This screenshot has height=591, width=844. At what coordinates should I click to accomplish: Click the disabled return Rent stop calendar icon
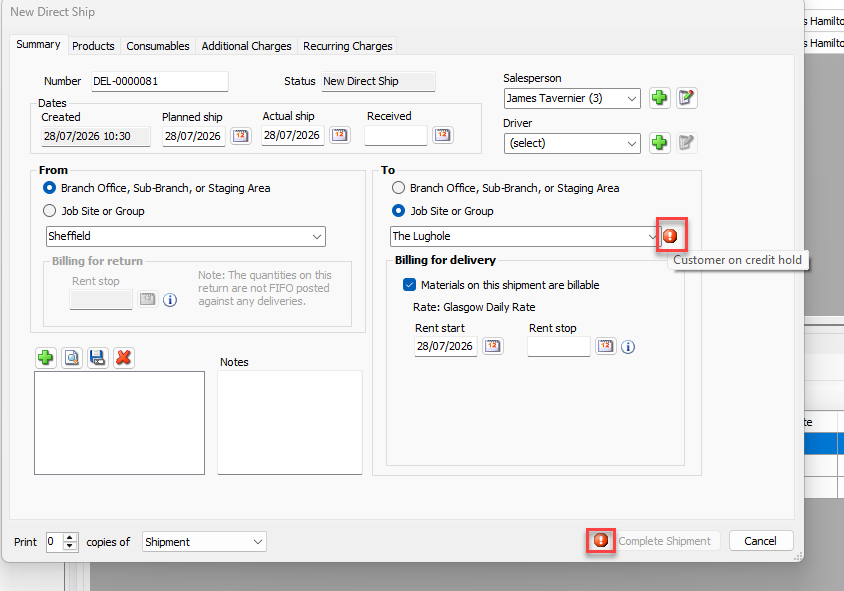click(x=147, y=299)
